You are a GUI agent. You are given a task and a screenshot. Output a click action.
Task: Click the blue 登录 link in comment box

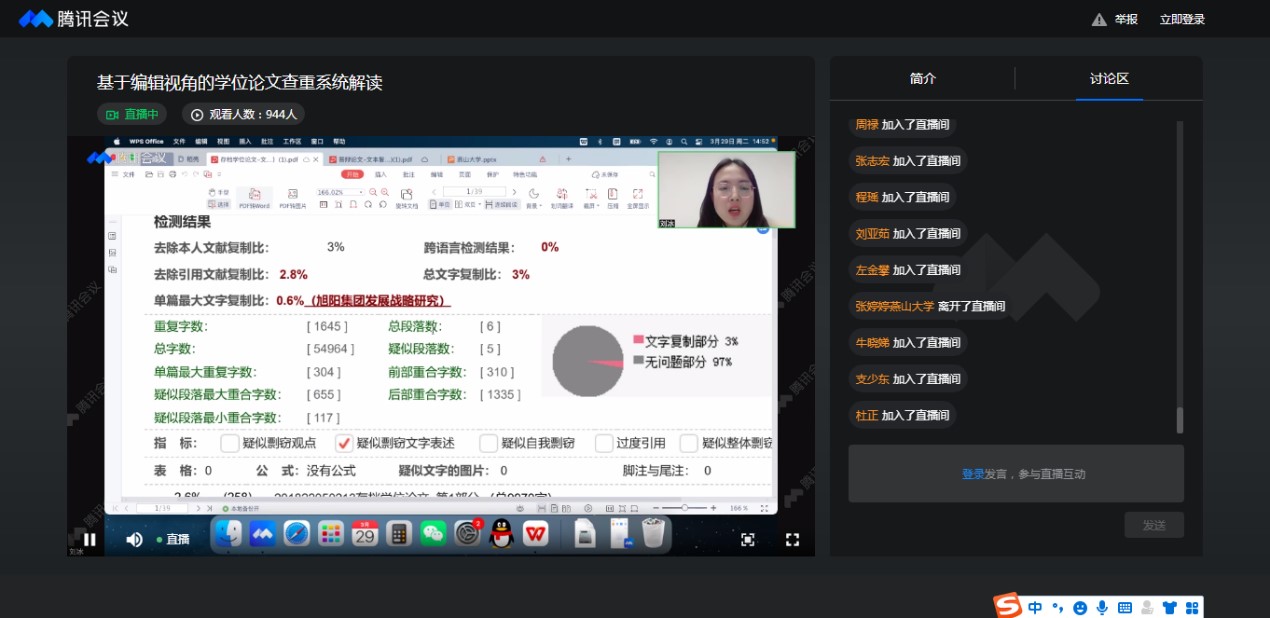tap(973, 474)
